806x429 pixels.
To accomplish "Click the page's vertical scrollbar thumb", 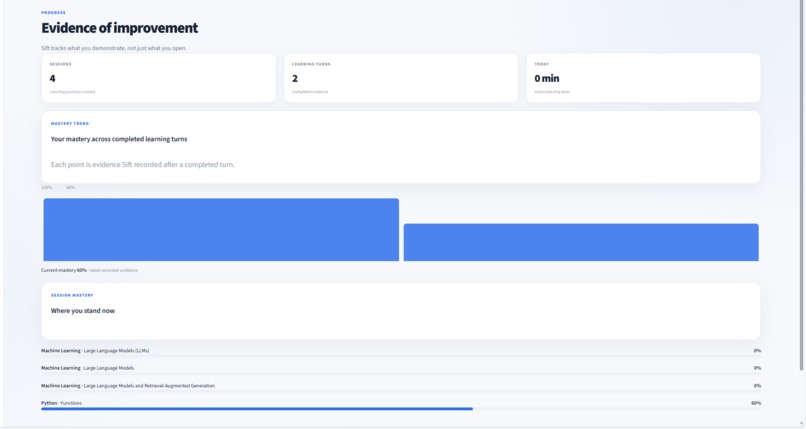I will pos(801,185).
